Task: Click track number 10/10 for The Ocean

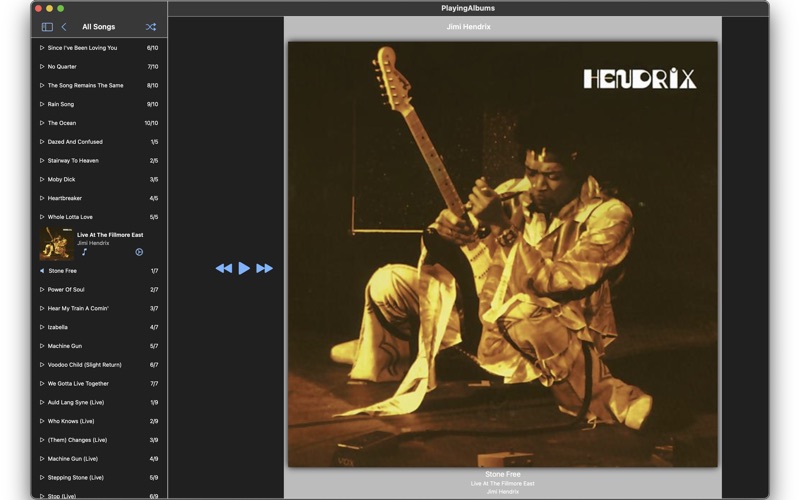Action: pos(151,123)
